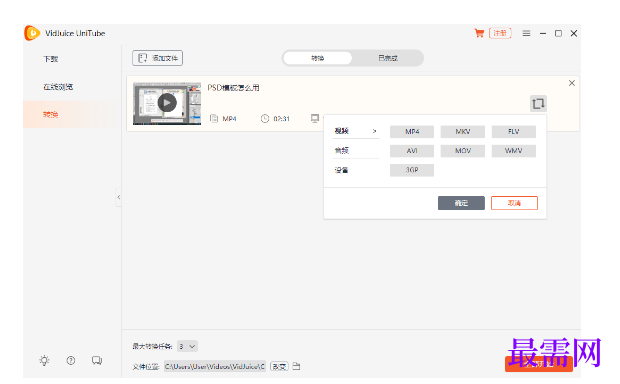The width and height of the screenshot is (620, 384).
Task: Select the Audio category in the format popup
Action: pyautogui.click(x=356, y=150)
